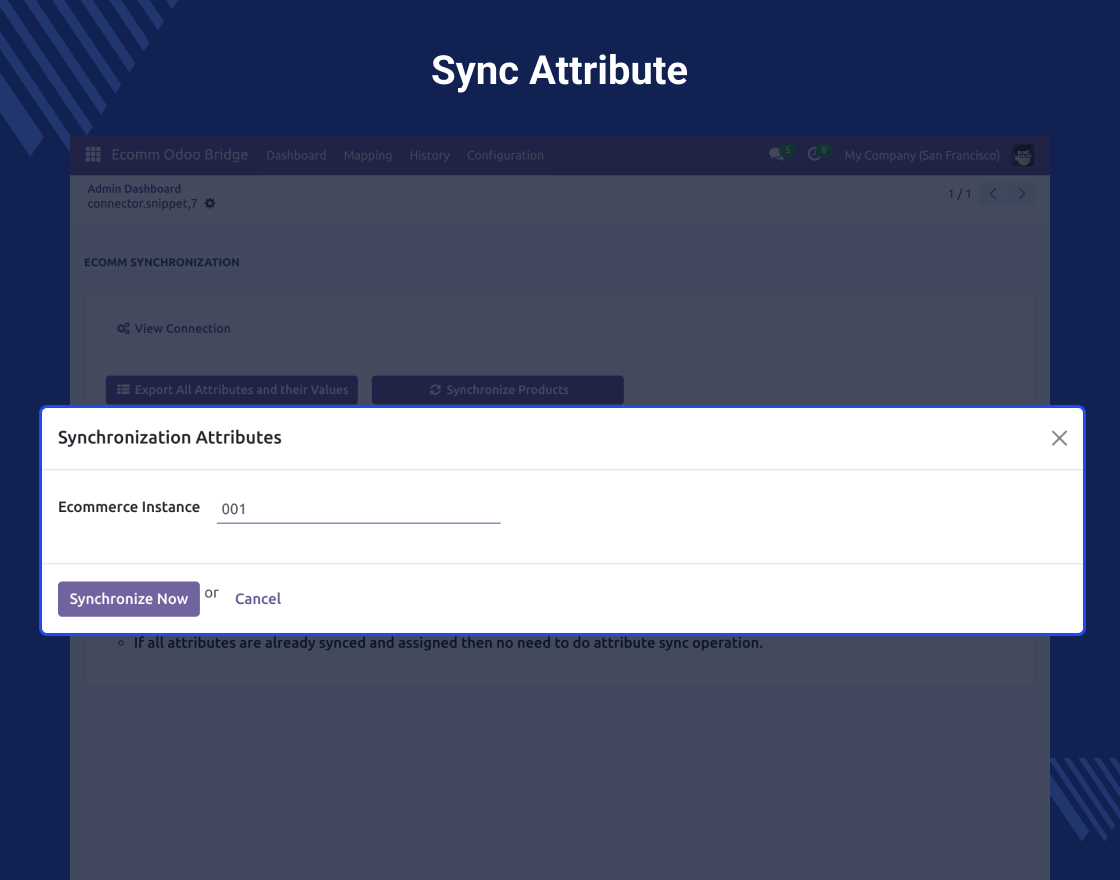Viewport: 1120px width, 880px height.
Task: Click the View Connection link
Action: [x=174, y=329]
